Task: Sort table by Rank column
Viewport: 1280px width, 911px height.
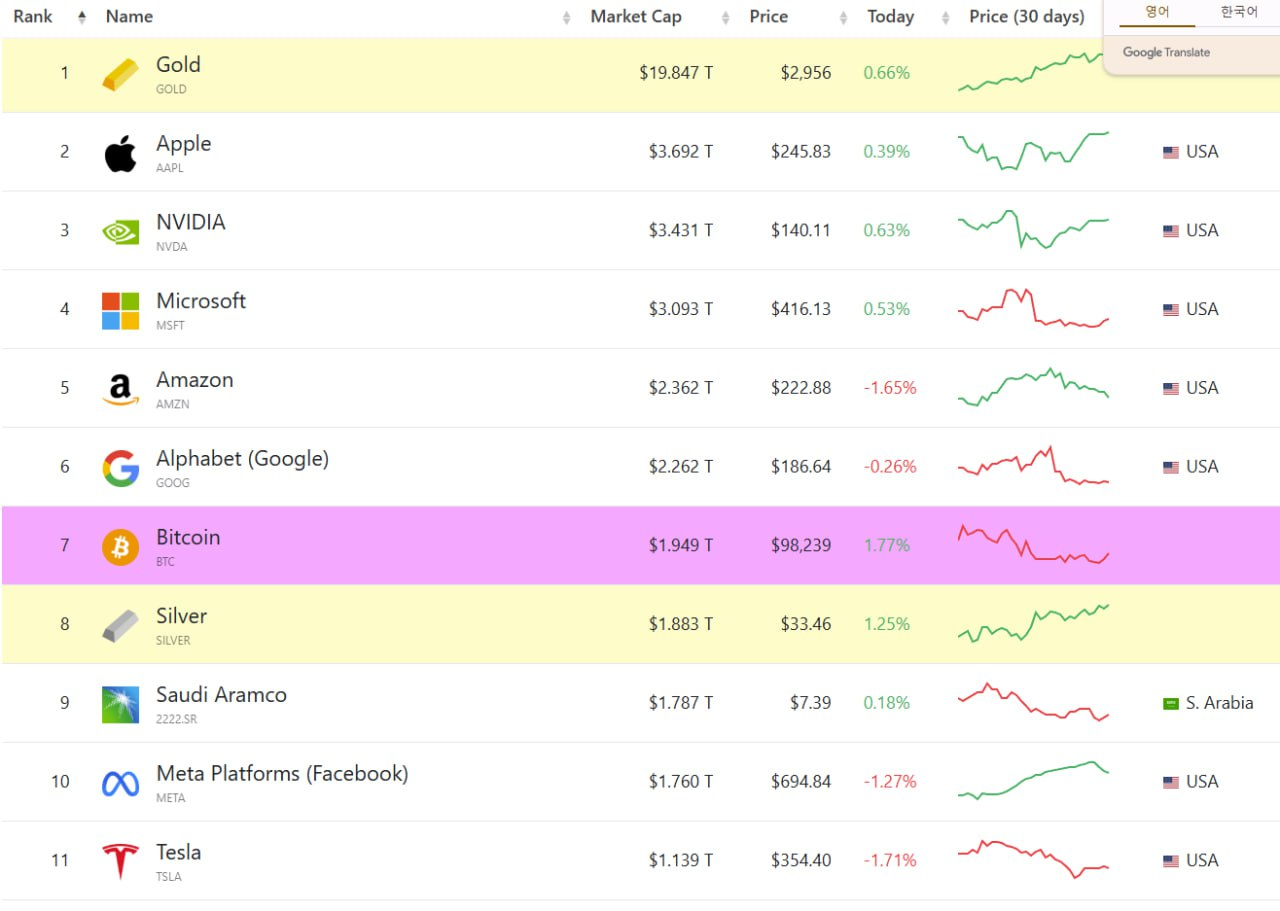Action: pyautogui.click(x=33, y=17)
